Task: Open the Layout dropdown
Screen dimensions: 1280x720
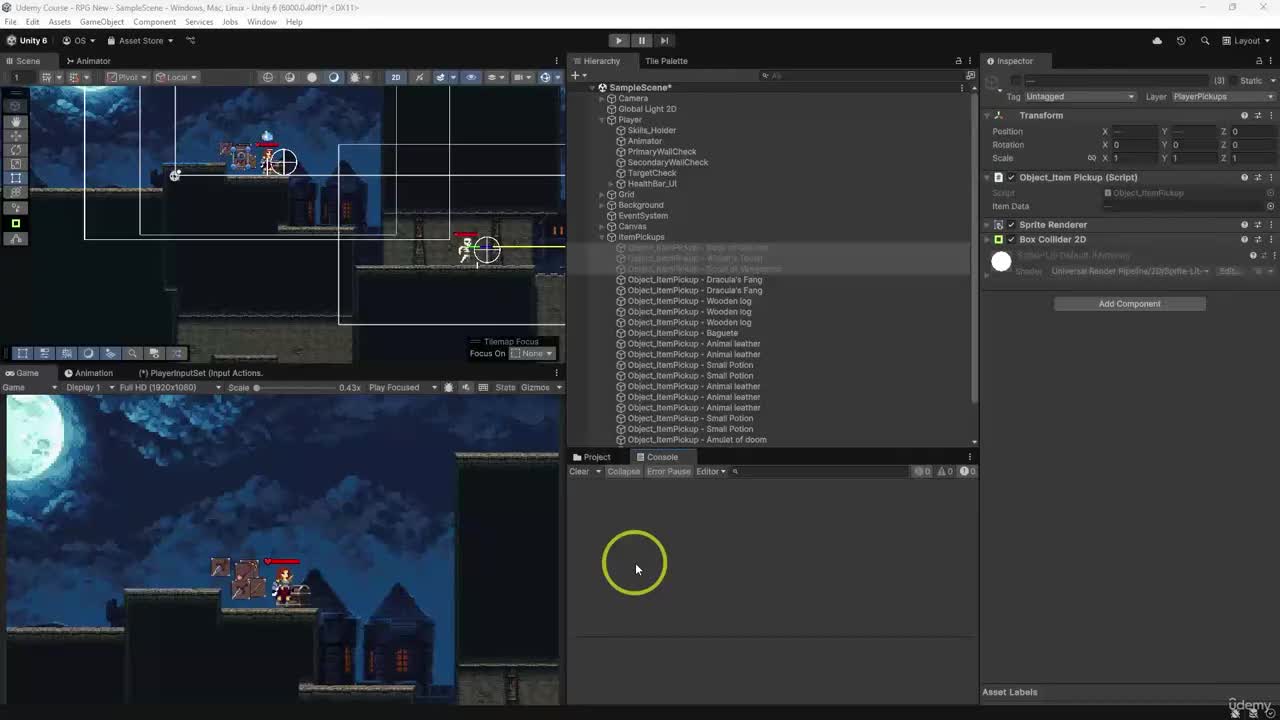Action: [1247, 41]
